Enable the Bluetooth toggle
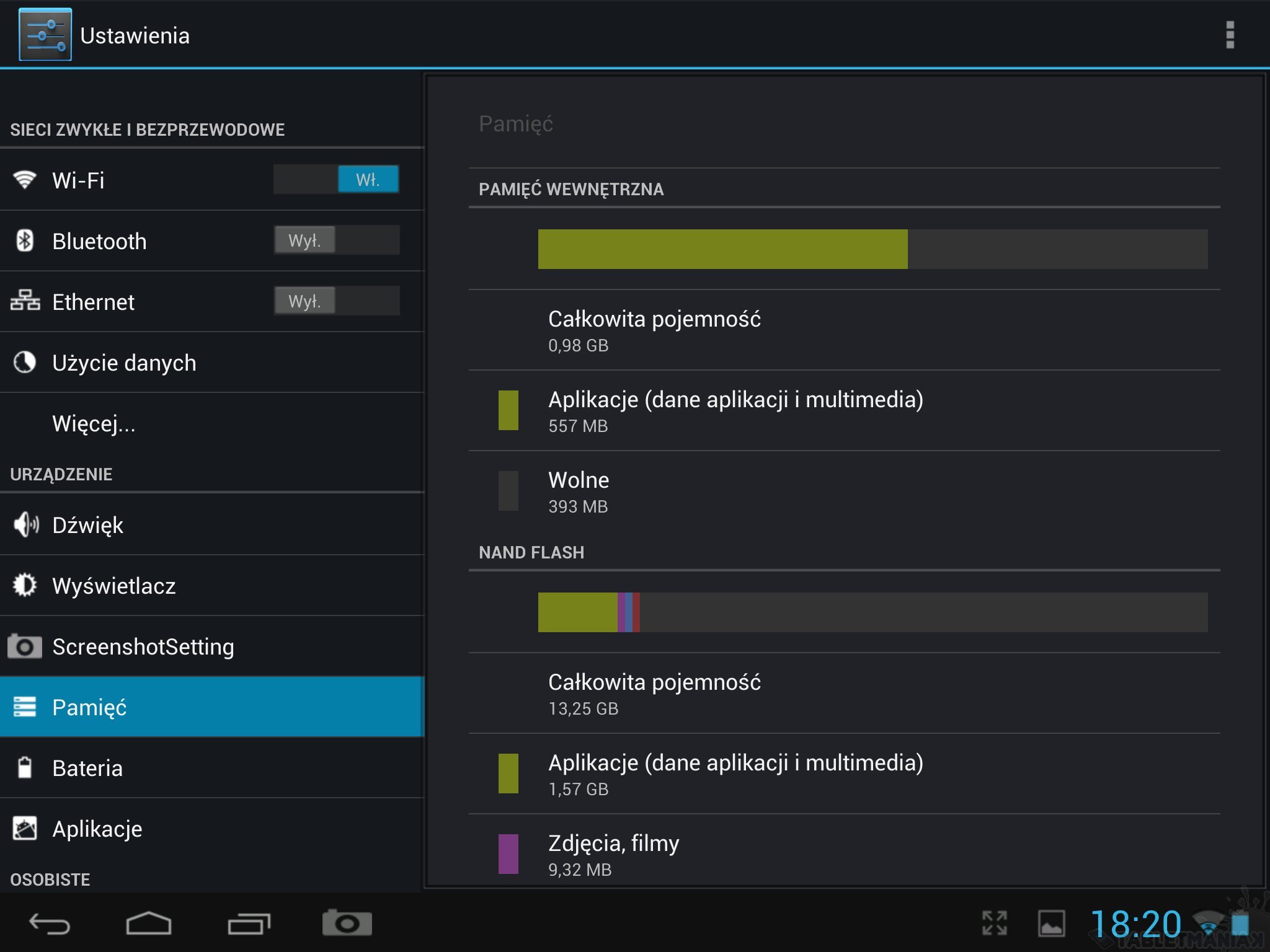Image resolution: width=1270 pixels, height=952 pixels. [337, 240]
